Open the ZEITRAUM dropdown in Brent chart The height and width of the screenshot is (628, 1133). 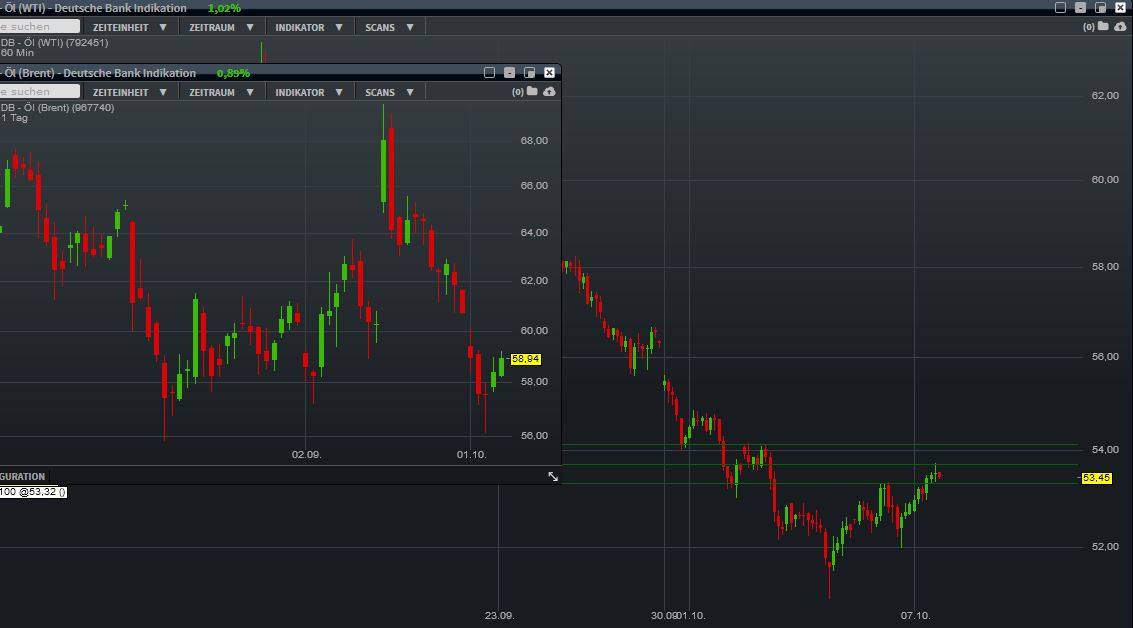point(216,91)
